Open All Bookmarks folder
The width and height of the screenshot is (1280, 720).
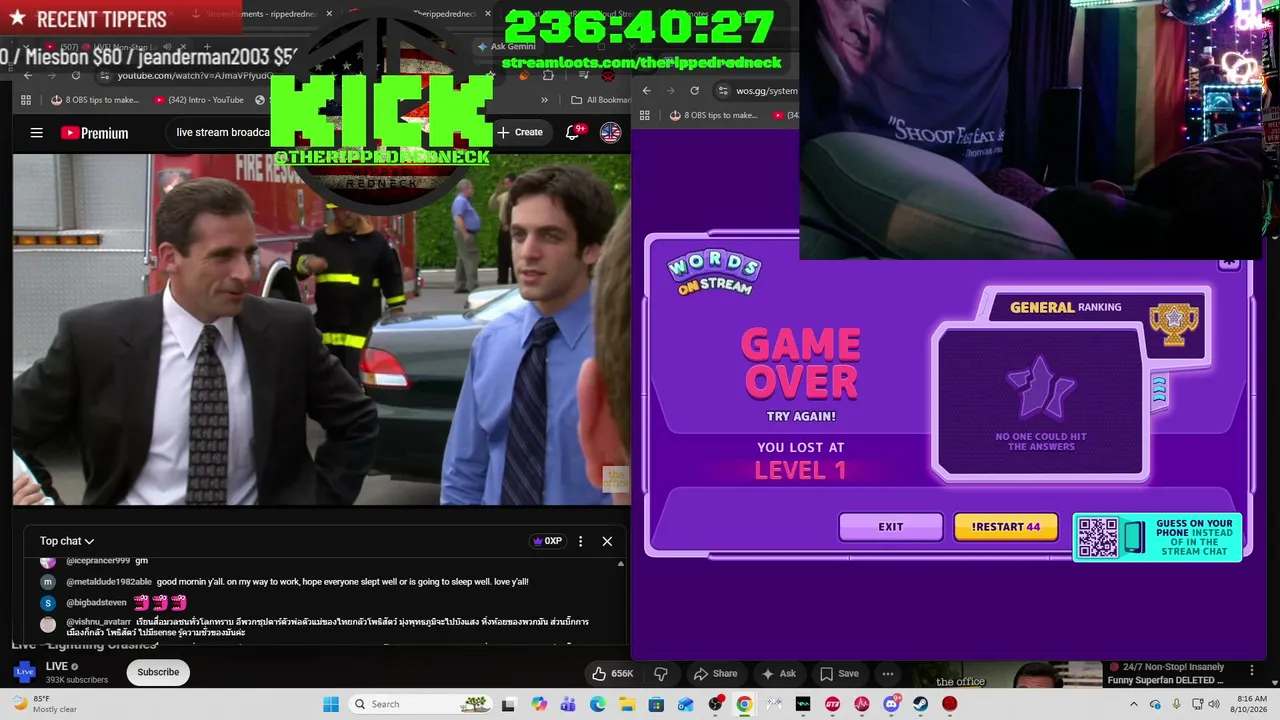(600, 100)
